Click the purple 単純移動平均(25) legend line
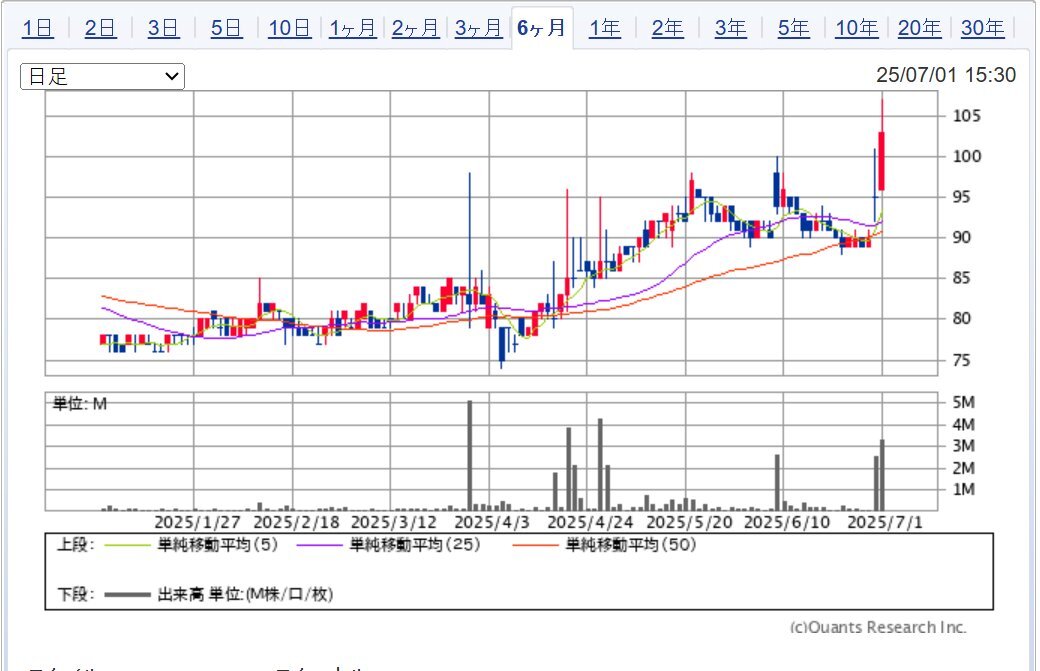The image size is (1040, 671). click(320, 545)
